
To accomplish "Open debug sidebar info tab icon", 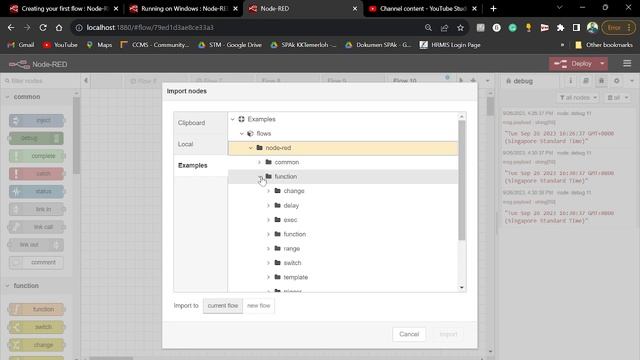I will click(x=571, y=81).
